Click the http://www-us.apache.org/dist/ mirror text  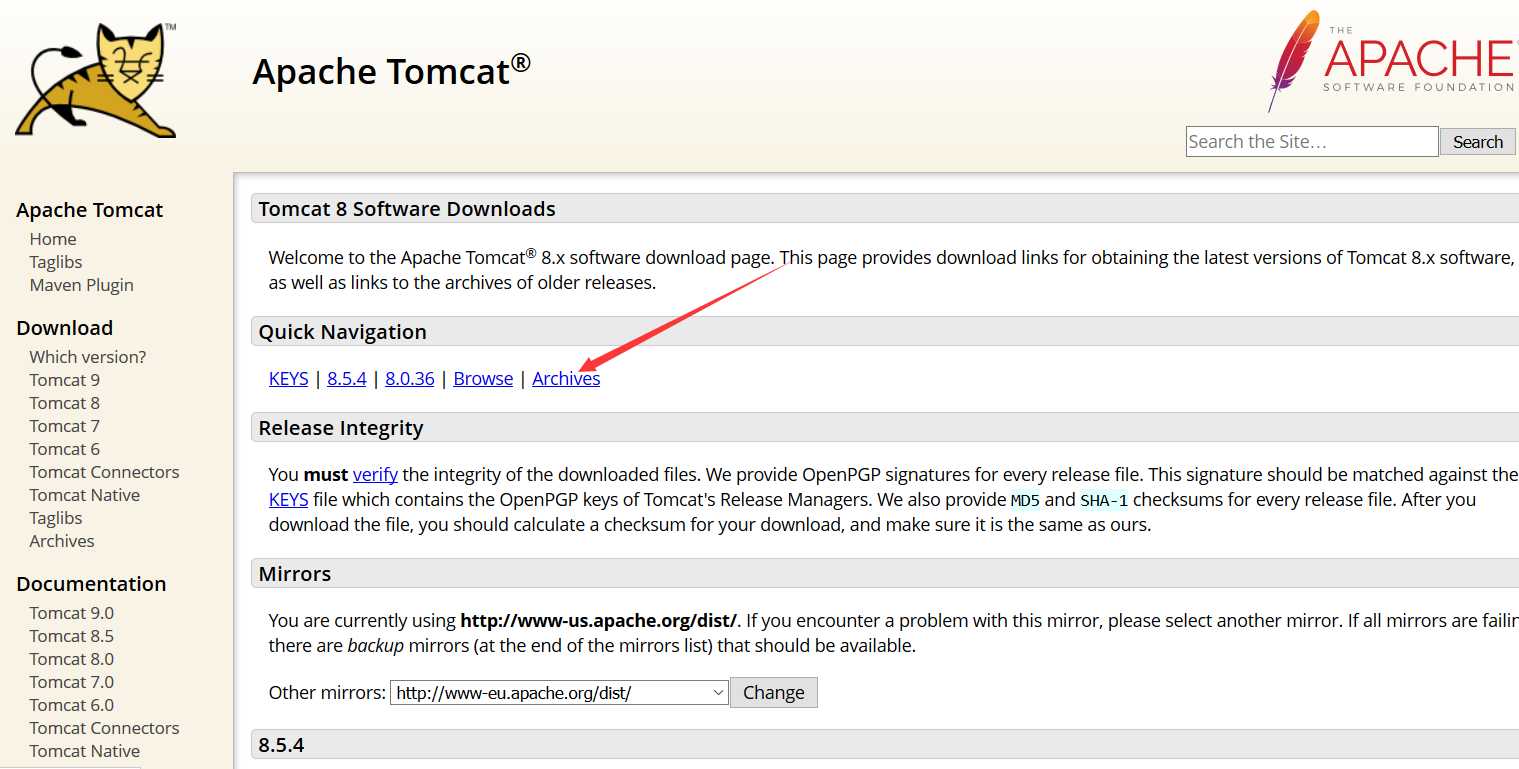pyautogui.click(x=599, y=621)
